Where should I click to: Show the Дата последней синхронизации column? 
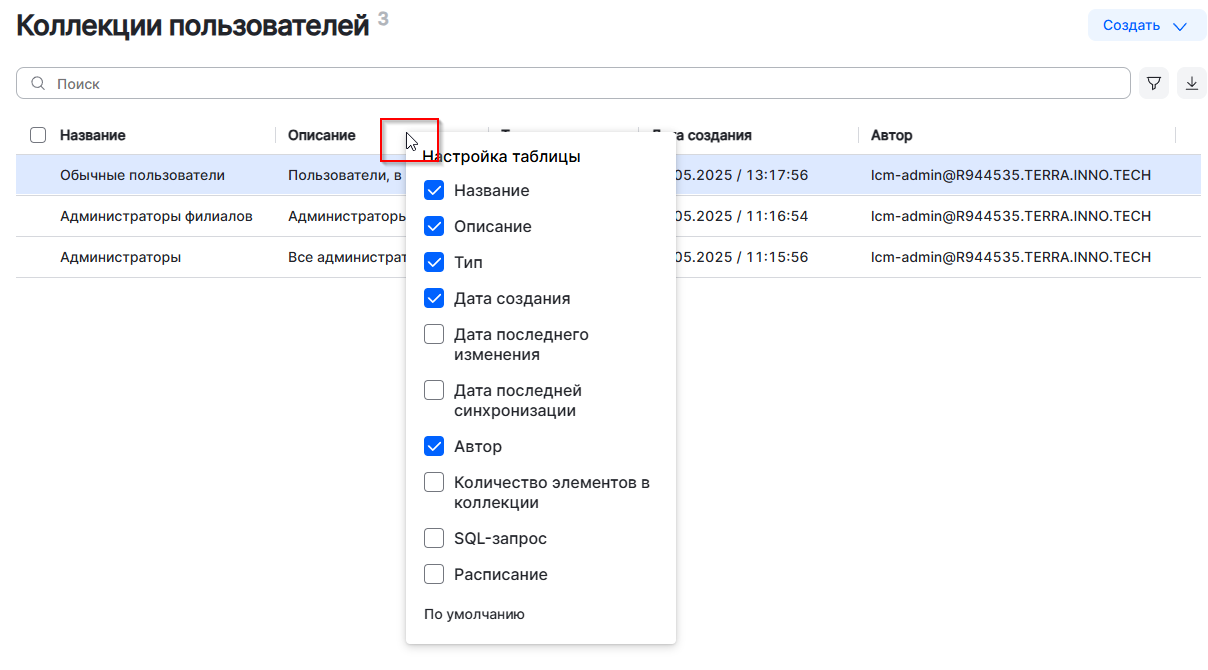434,391
